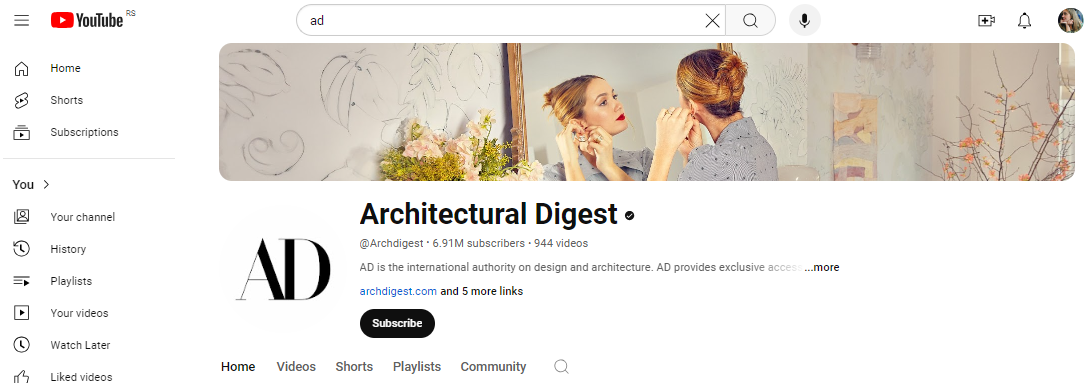
Task: Select Your channel label in sidebar
Action: (83, 217)
